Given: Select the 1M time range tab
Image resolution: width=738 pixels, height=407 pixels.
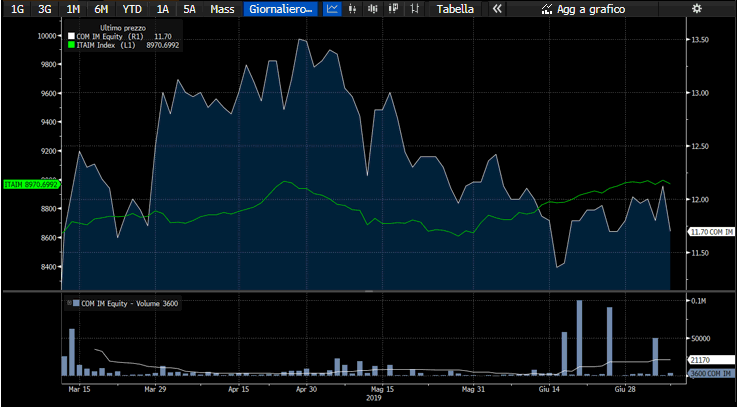Looking at the screenshot, I should 73,9.
